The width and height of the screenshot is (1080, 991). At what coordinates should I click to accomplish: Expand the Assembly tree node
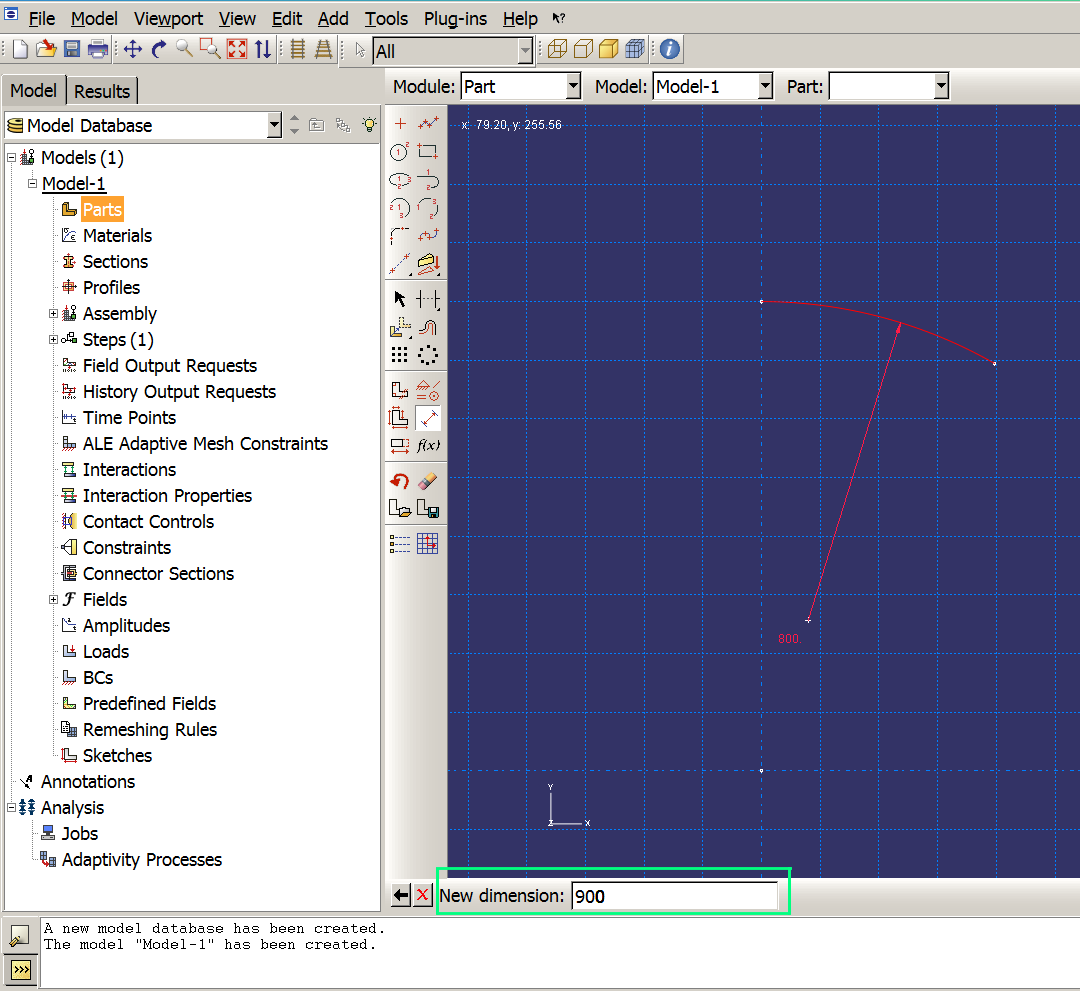pos(53,313)
